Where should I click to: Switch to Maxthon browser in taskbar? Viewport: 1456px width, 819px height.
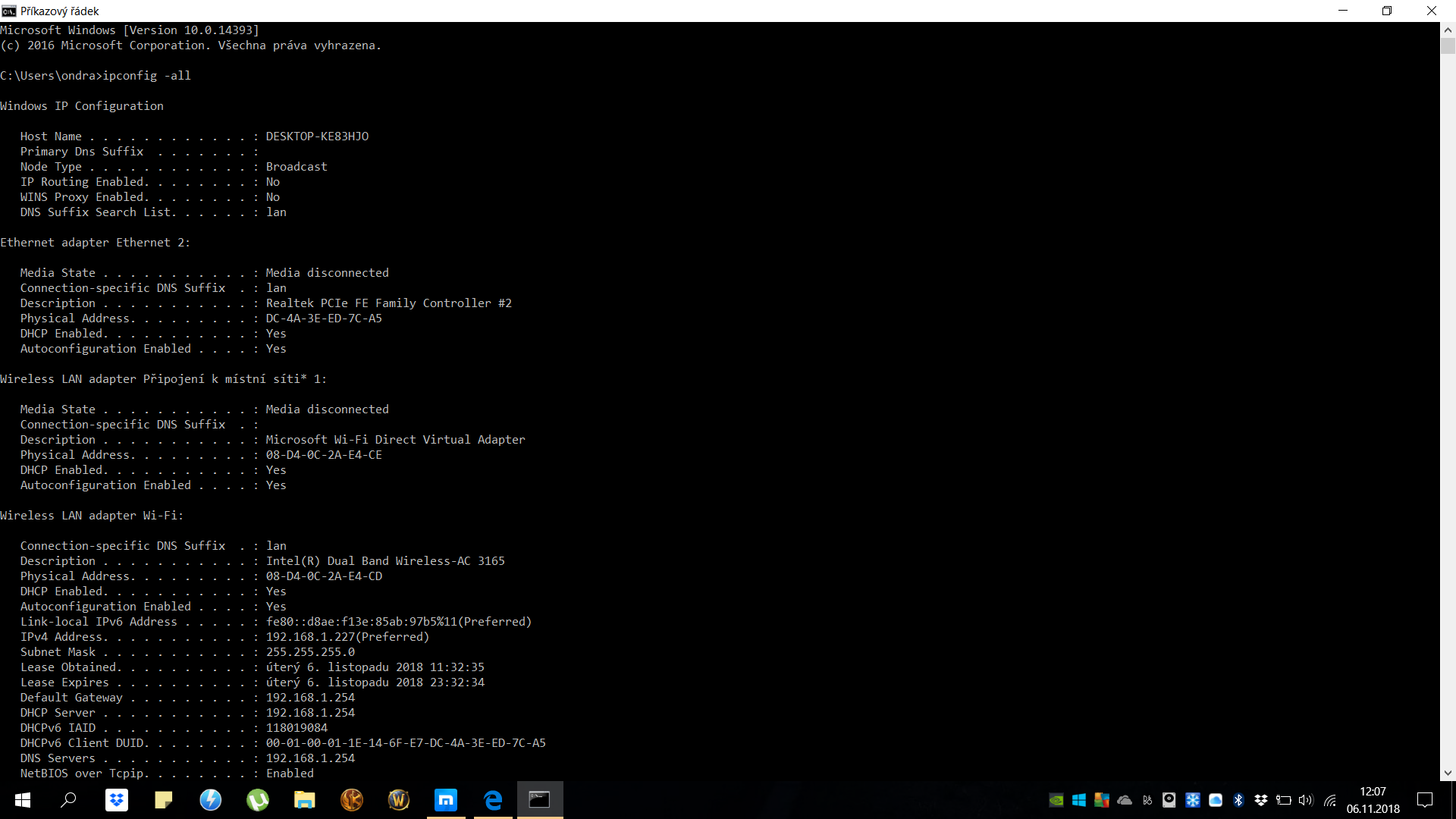point(446,800)
